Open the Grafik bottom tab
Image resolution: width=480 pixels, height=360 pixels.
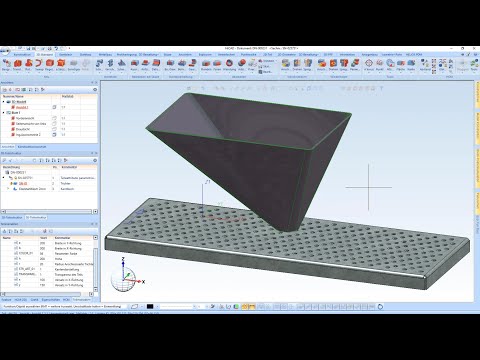point(34,300)
